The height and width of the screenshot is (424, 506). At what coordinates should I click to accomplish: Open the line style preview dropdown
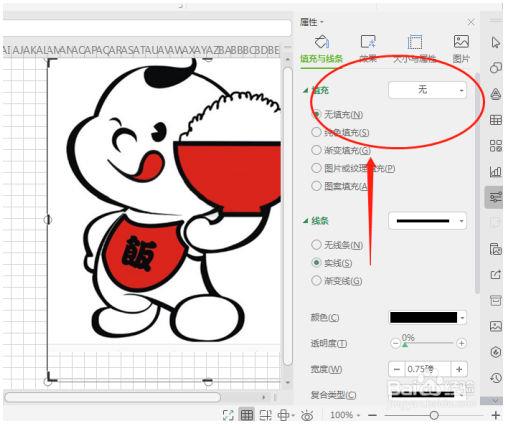pos(427,221)
